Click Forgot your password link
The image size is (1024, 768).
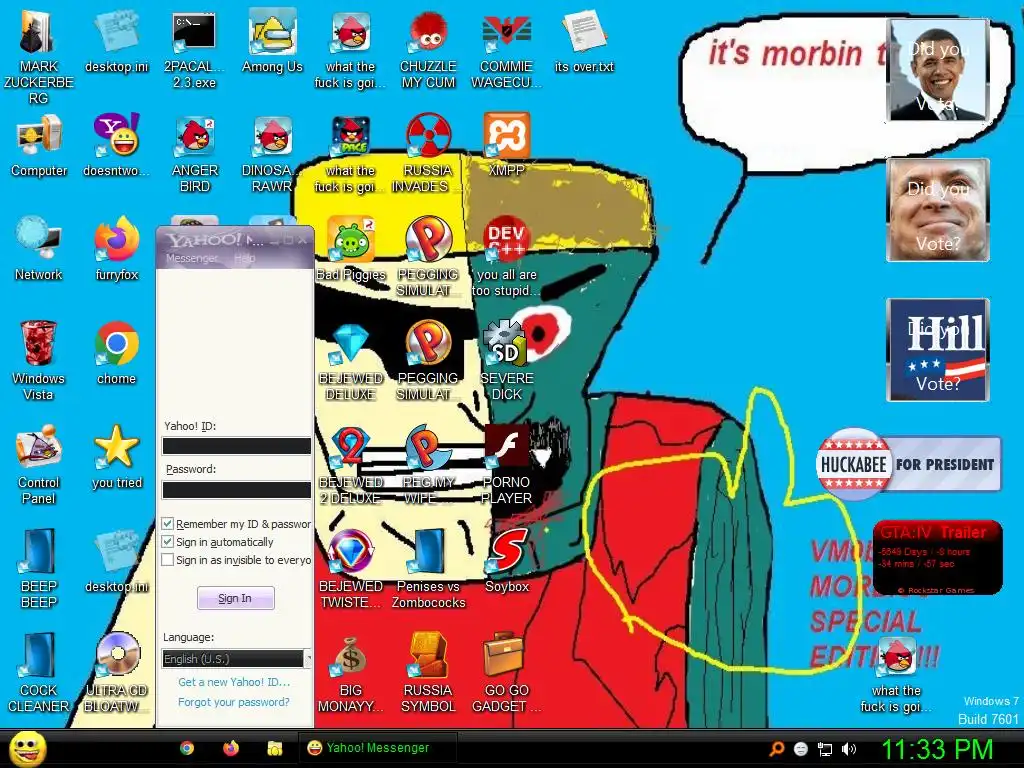[233, 702]
